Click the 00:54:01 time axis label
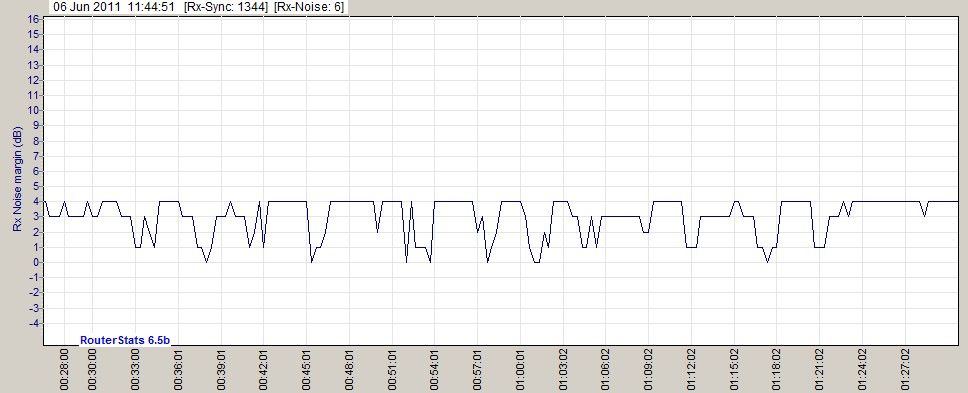Image resolution: width=968 pixels, height=393 pixels. point(435,369)
